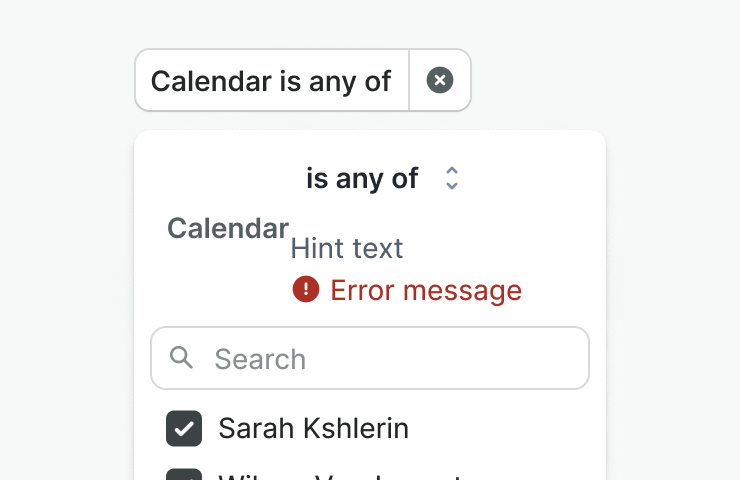Viewport: 740px width, 480px height.
Task: Focus the Search input field
Action: tap(390, 358)
